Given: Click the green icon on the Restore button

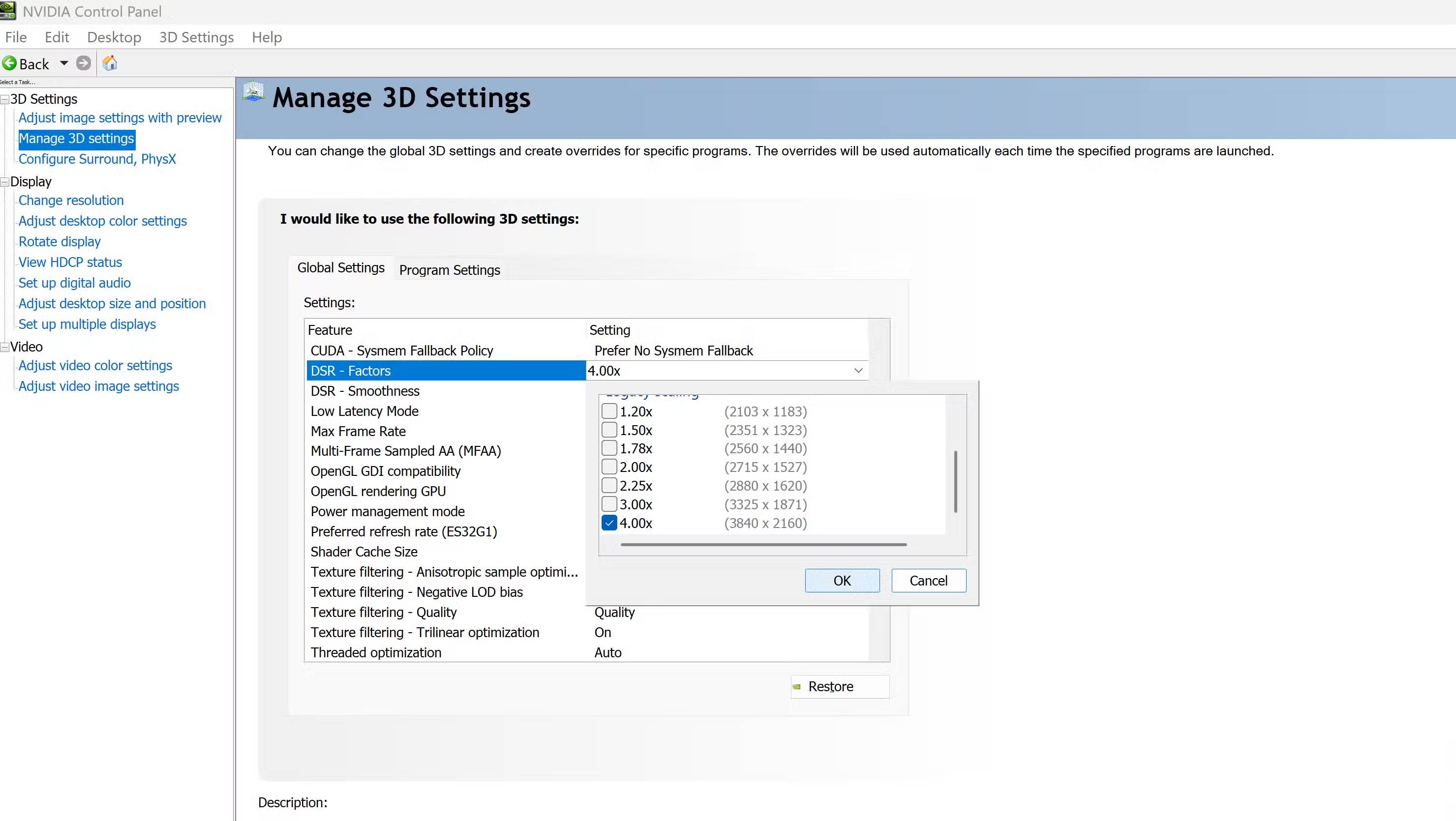Looking at the screenshot, I should [797, 686].
